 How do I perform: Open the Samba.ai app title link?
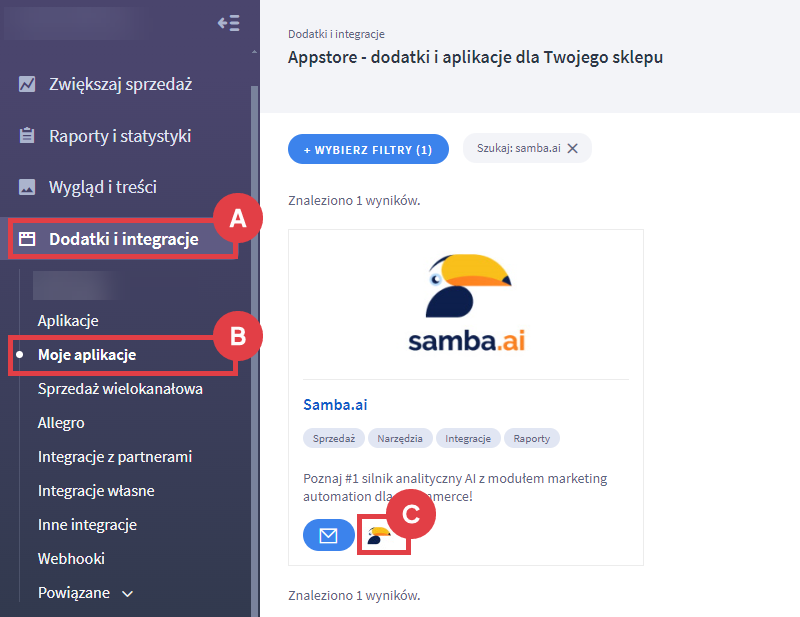pos(335,405)
